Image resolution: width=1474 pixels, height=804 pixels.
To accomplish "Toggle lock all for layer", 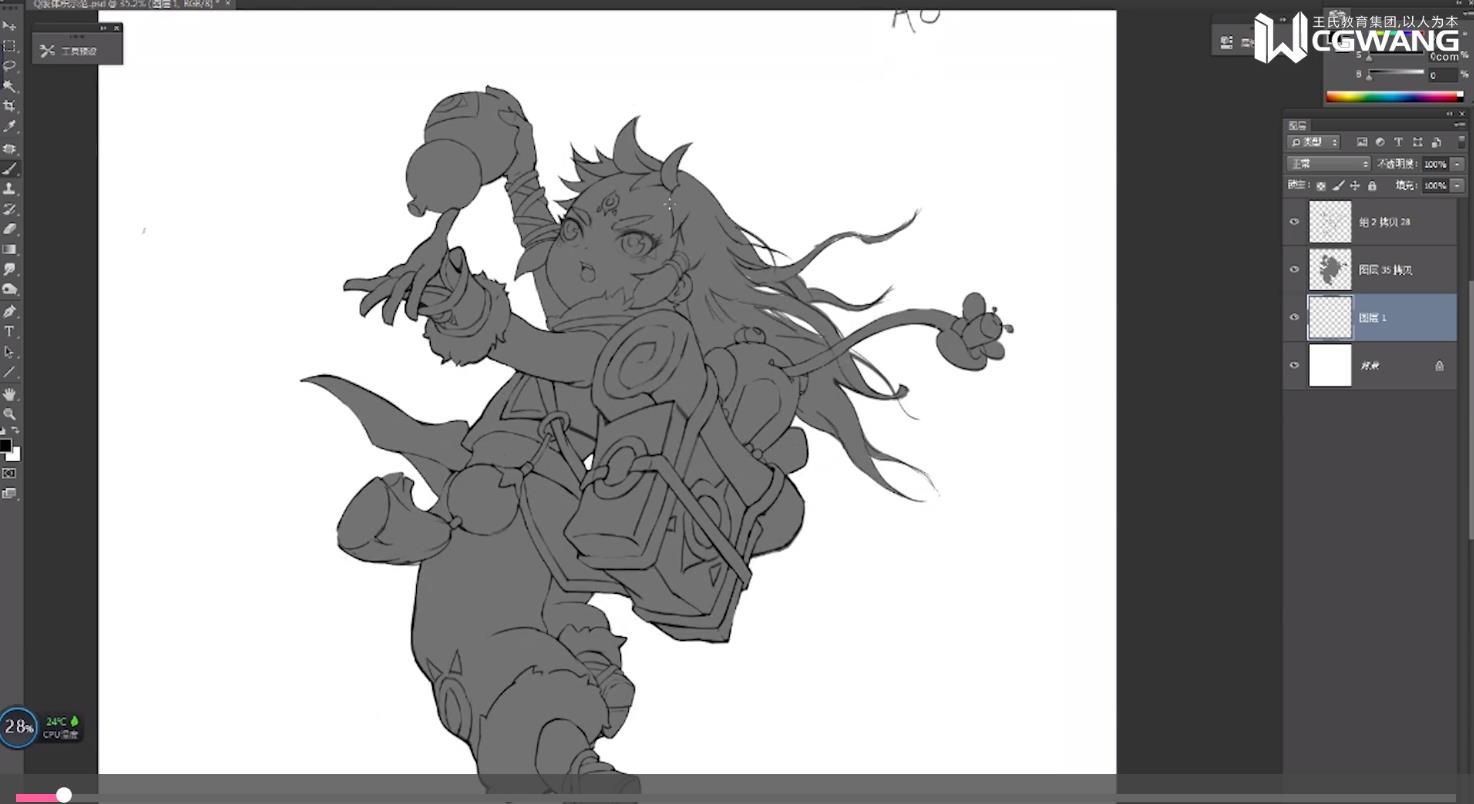I will point(1372,186).
